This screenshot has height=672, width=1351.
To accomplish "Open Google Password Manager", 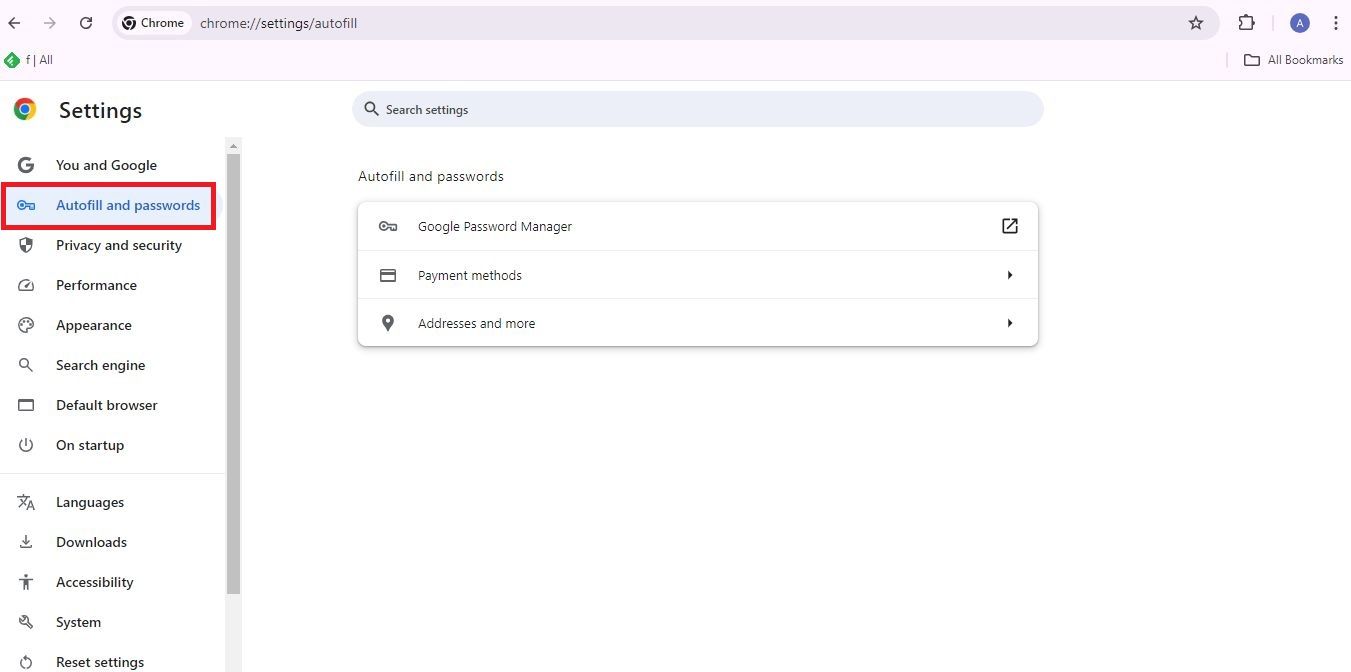I will coord(495,226).
